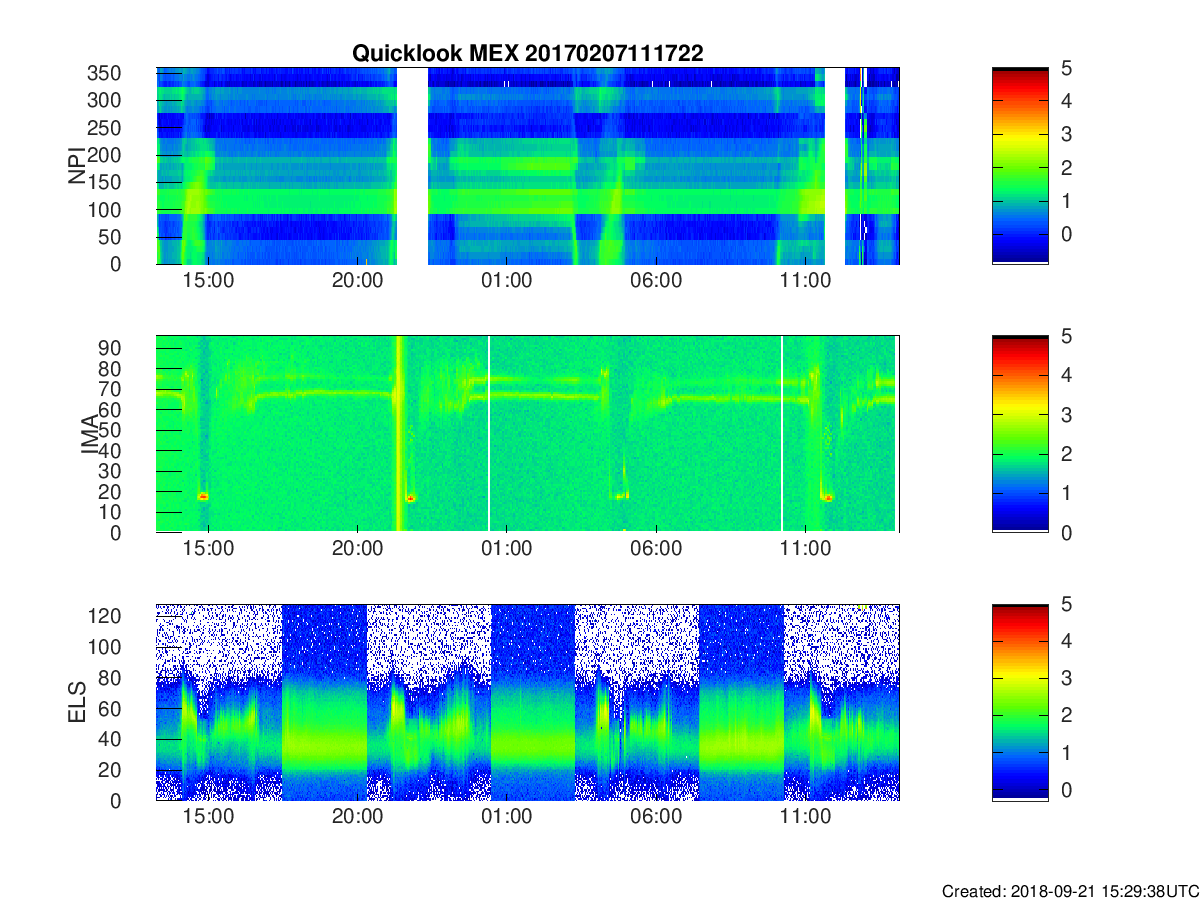Click the 0 label on ELS colorbar
Image resolution: width=1200 pixels, height=900 pixels.
point(1065,790)
